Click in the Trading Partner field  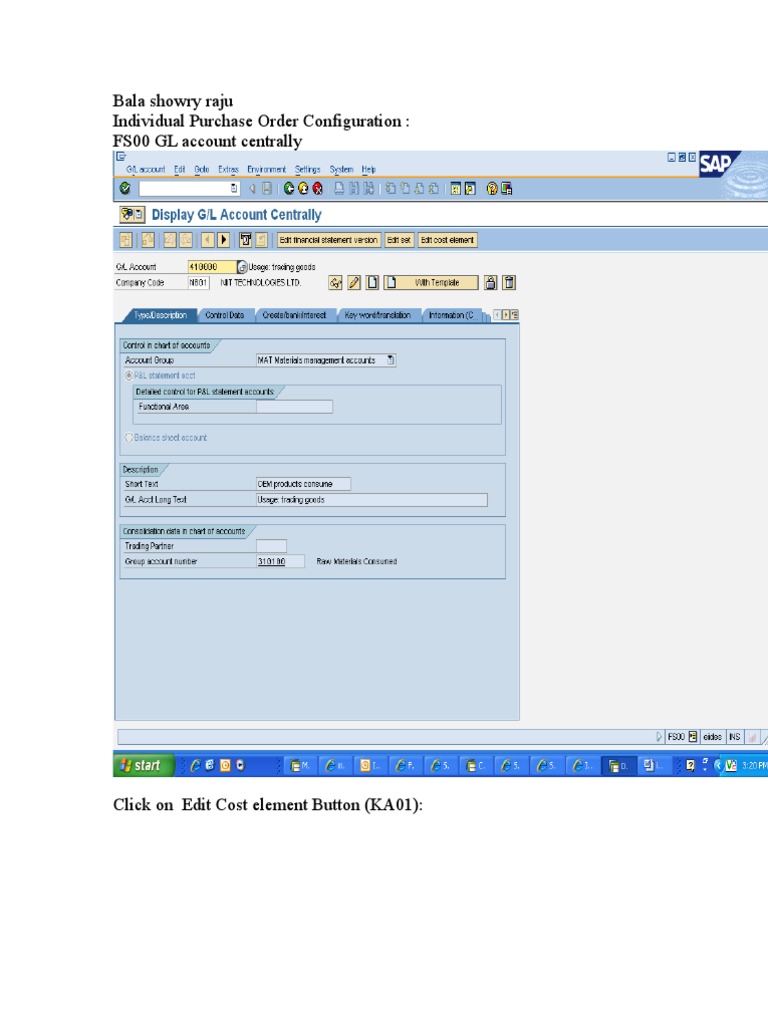coord(271,546)
